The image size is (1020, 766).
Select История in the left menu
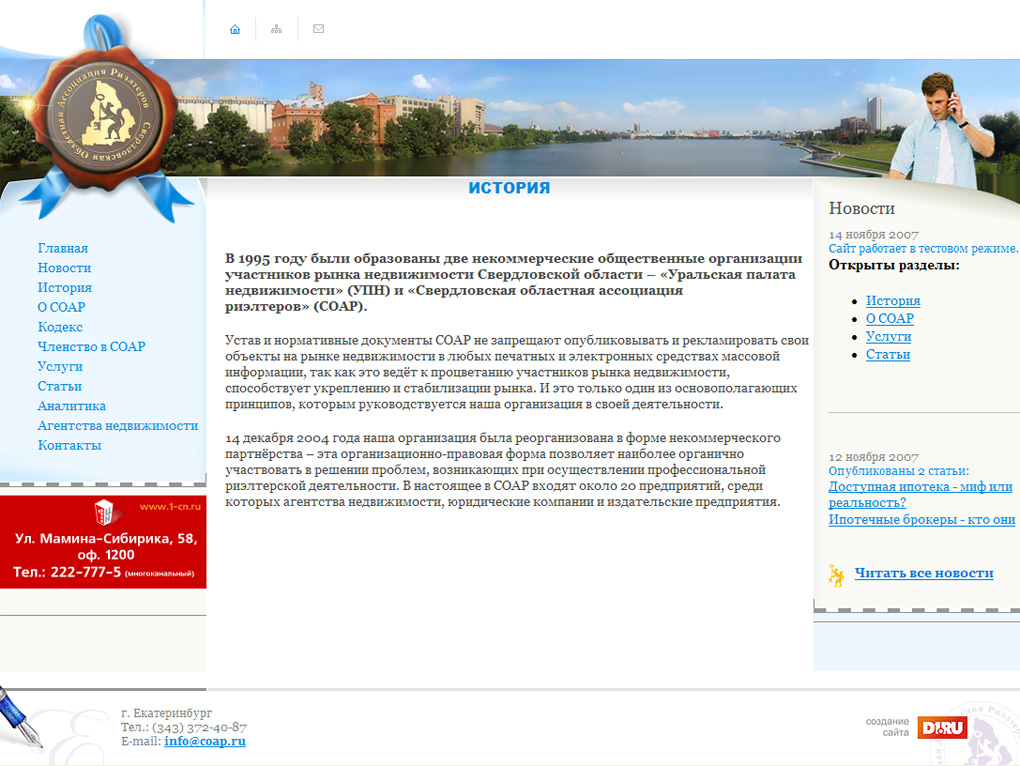pos(65,287)
